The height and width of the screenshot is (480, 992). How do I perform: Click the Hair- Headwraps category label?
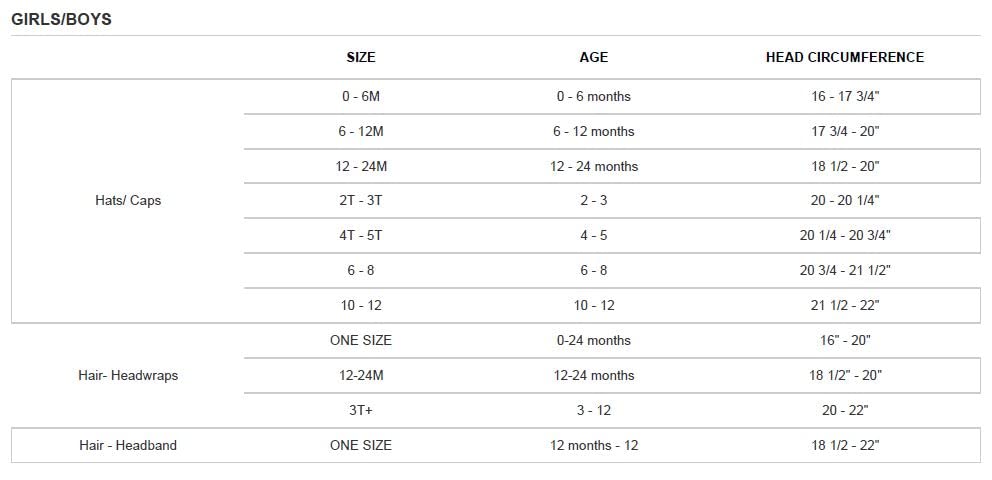click(128, 375)
